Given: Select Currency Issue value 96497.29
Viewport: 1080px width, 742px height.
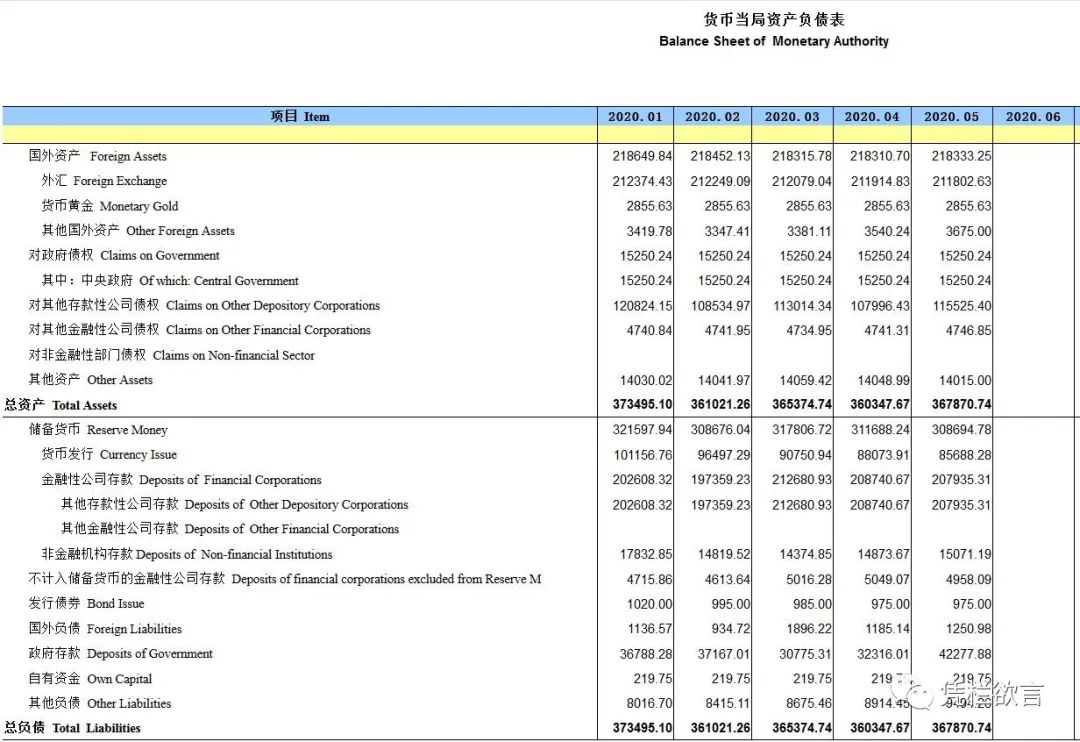Looking at the screenshot, I should [724, 455].
